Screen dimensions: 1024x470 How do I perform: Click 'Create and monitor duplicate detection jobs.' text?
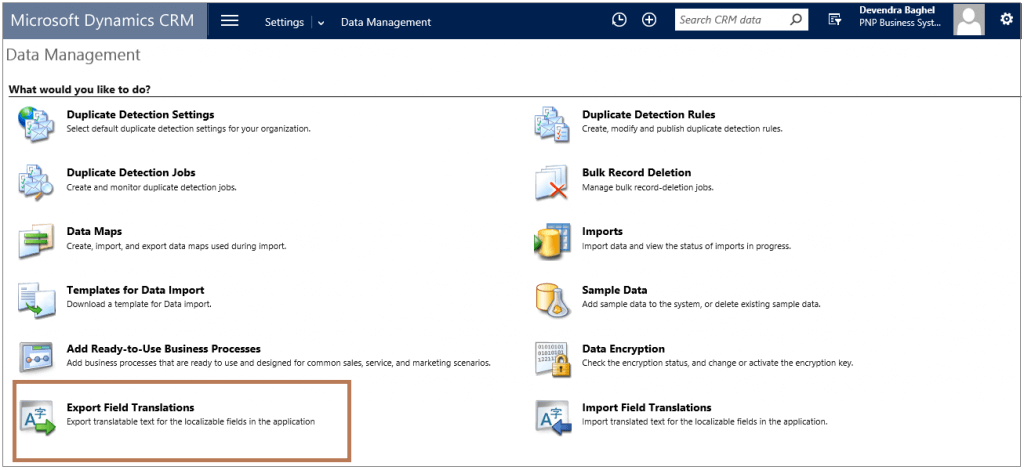(152, 188)
